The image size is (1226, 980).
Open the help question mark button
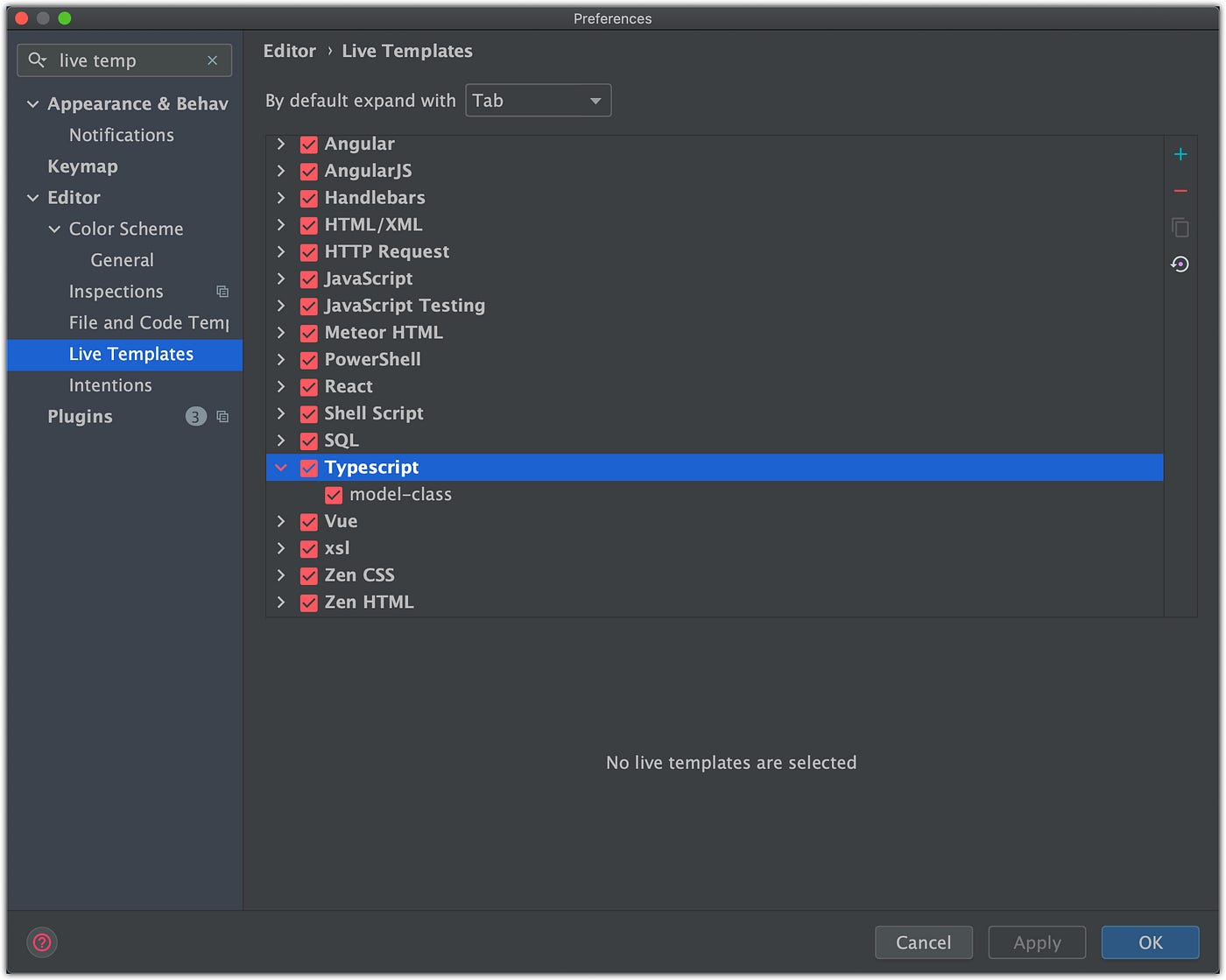tap(42, 943)
